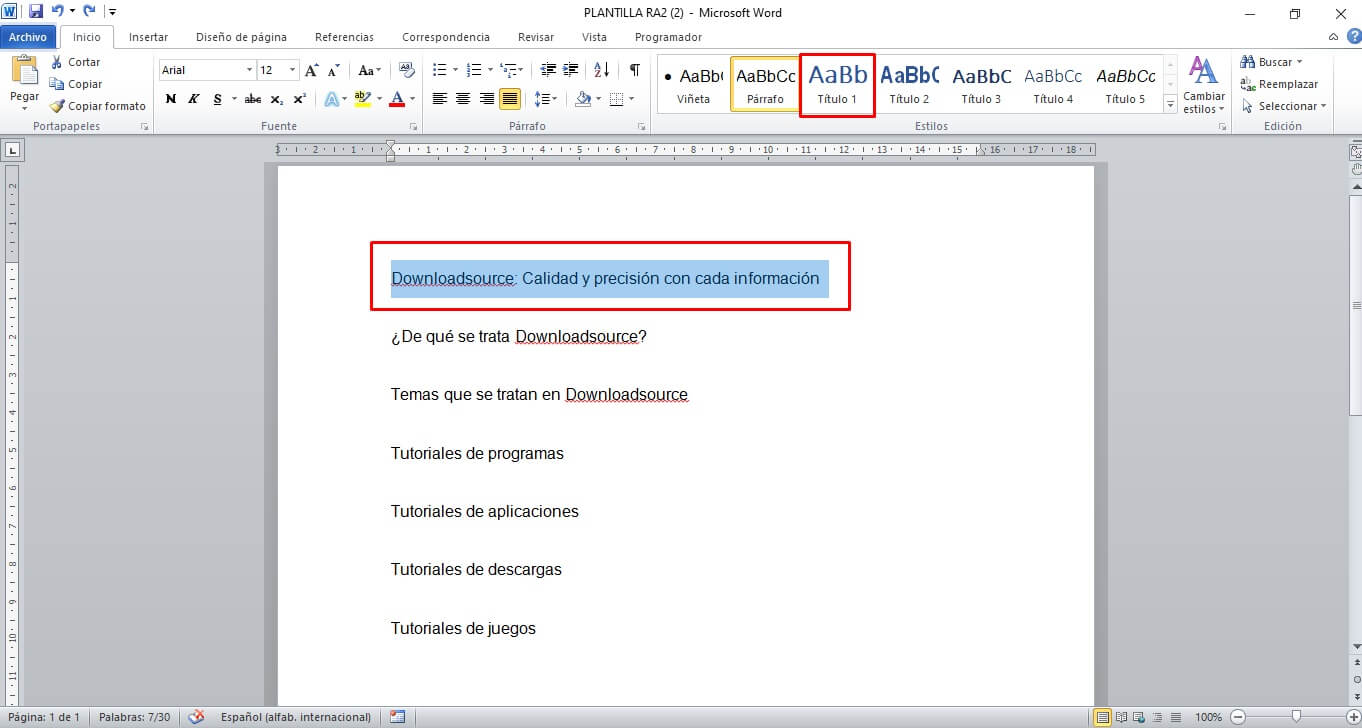The height and width of the screenshot is (728, 1362).
Task: Open Arial font name dropdown
Action: (x=249, y=70)
